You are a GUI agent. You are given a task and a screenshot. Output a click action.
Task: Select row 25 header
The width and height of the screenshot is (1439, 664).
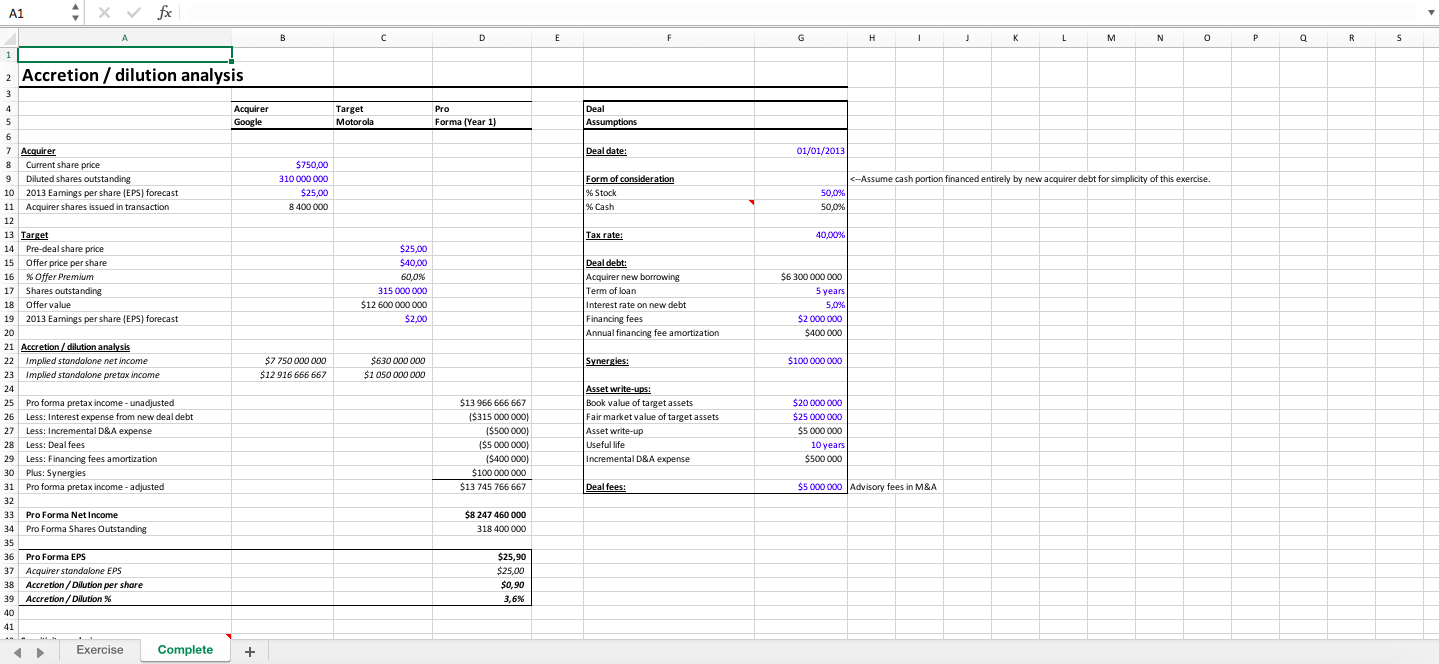point(8,402)
